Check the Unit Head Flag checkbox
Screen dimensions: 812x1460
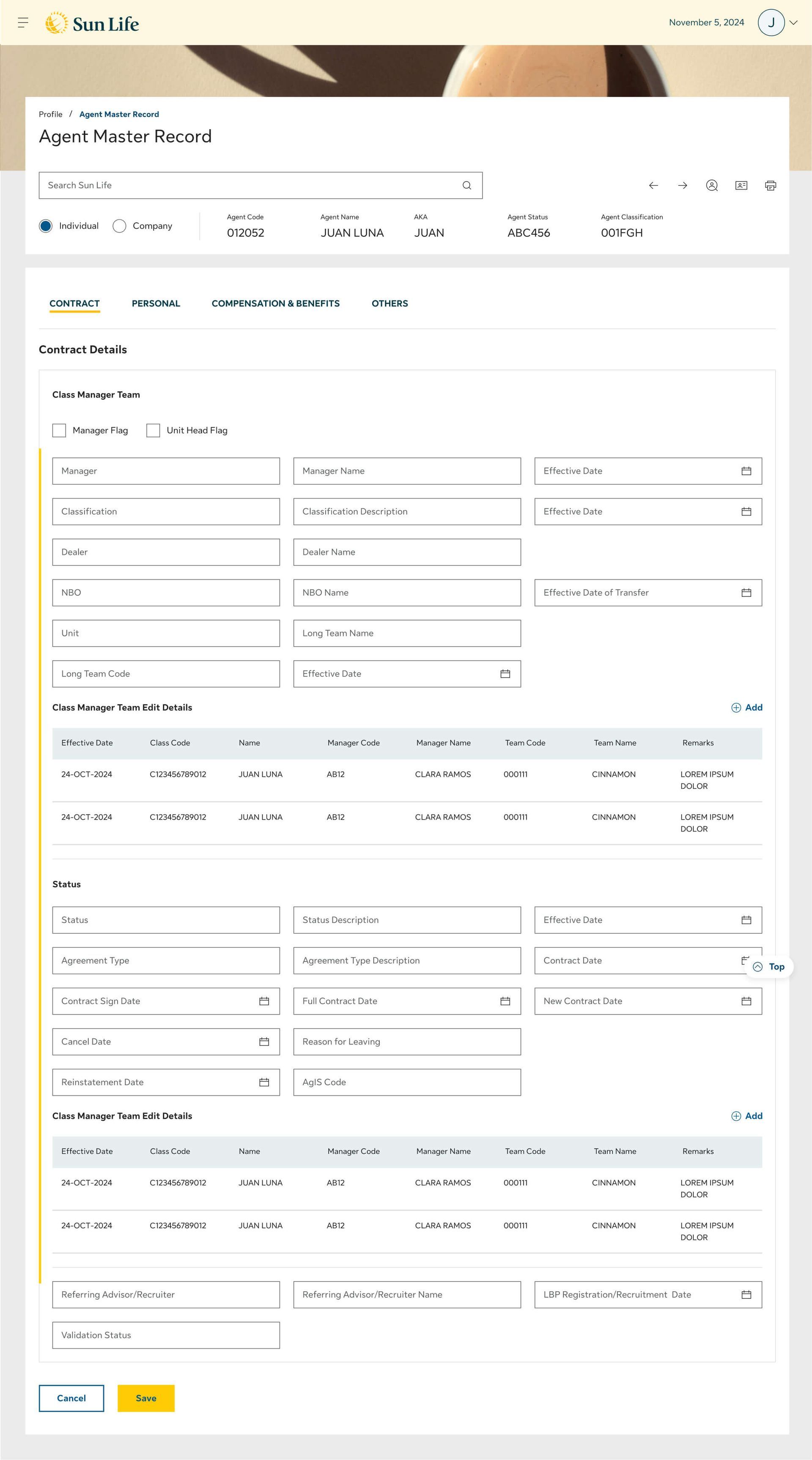(153, 430)
